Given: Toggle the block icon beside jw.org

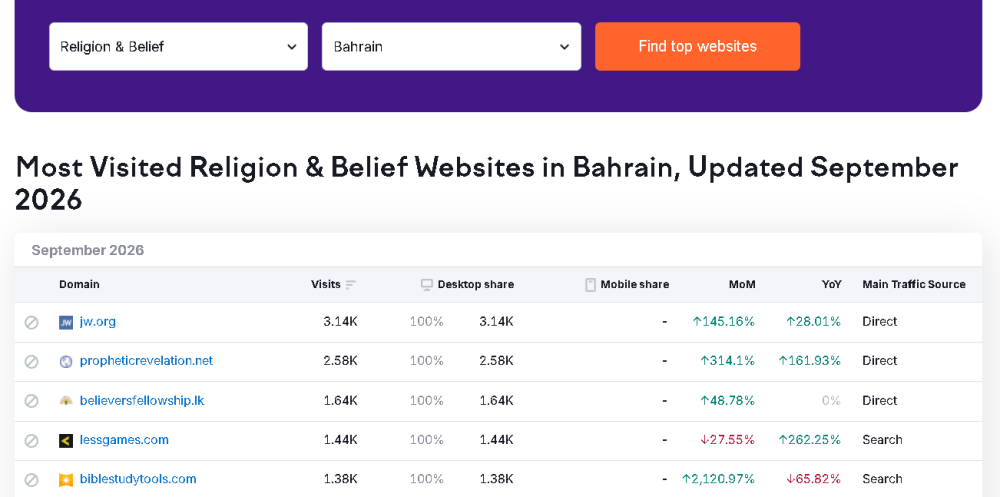Looking at the screenshot, I should (x=31, y=322).
